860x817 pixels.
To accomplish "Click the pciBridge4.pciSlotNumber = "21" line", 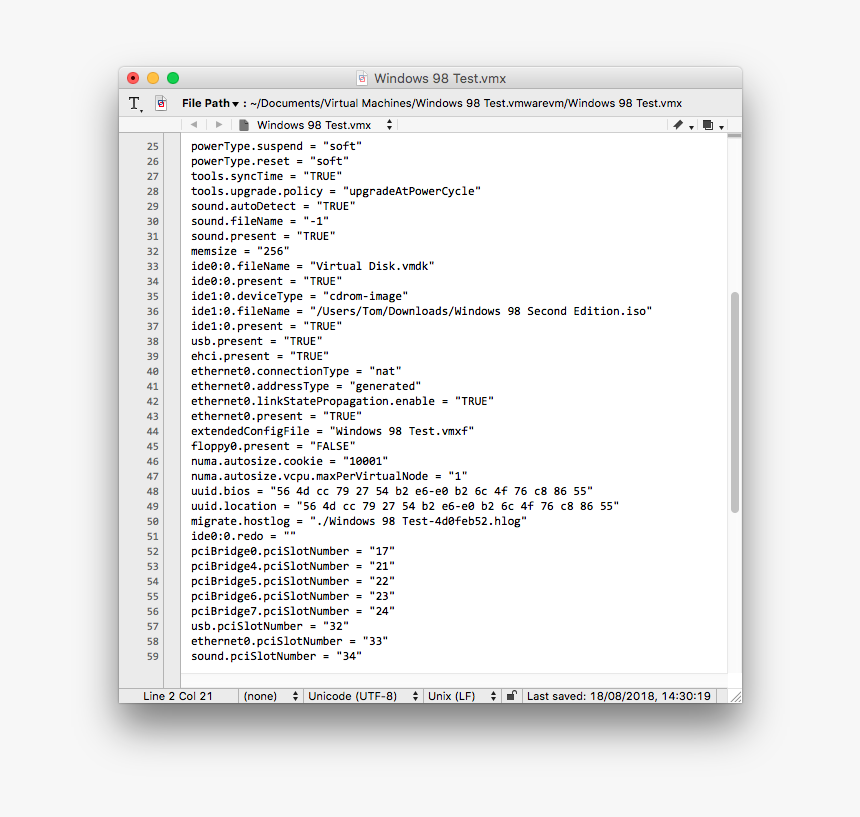I will [x=293, y=566].
